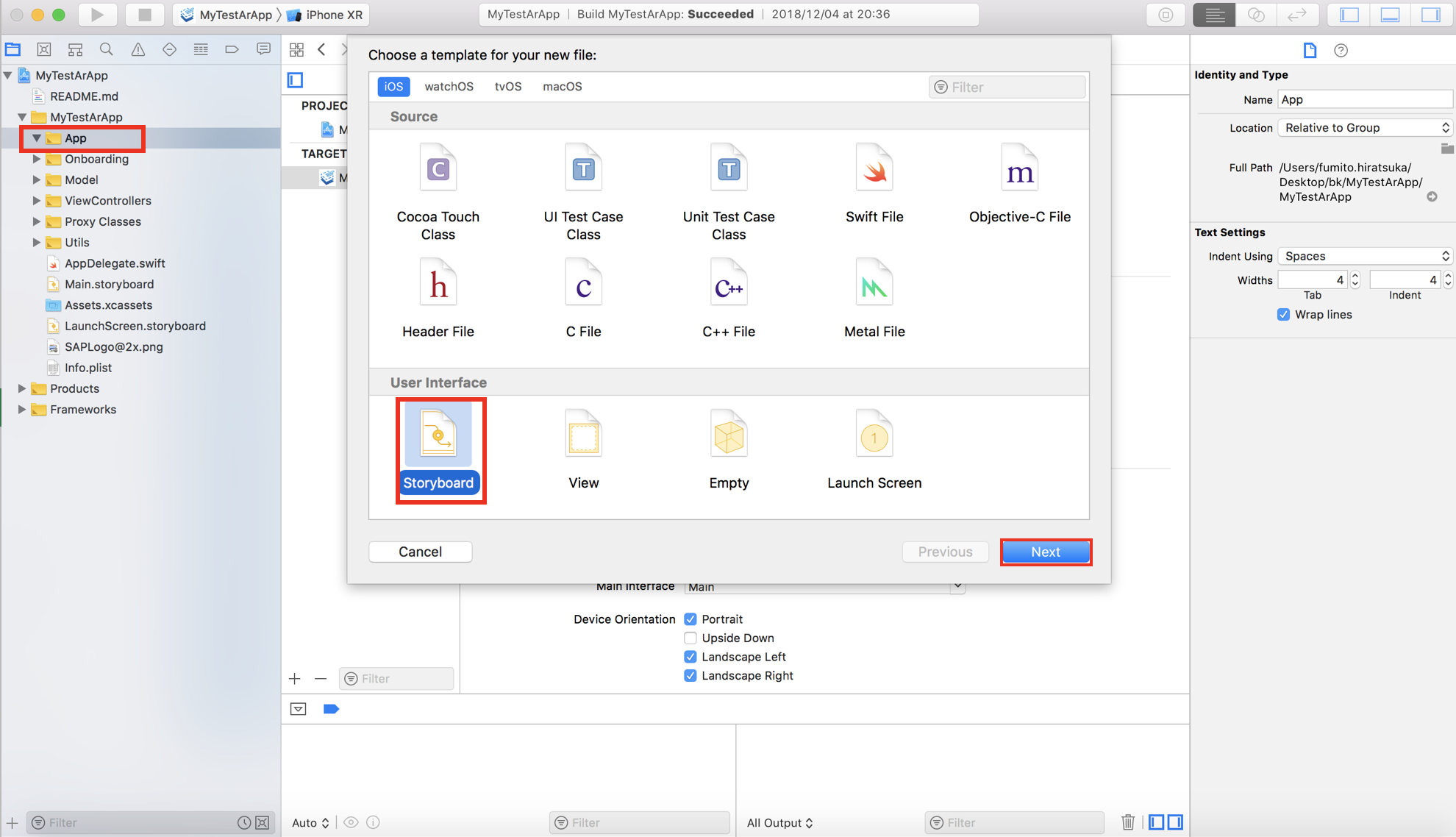Viewport: 1456px width, 837px height.
Task: Open the Location dropdown (Relative to Group)
Action: (1366, 127)
